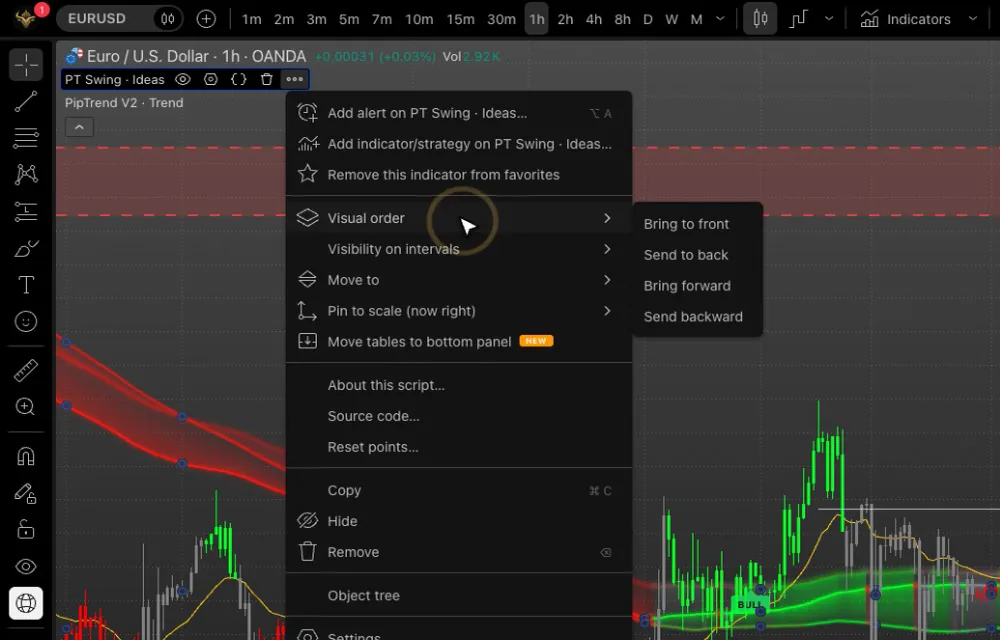Expand Visibility on intervals submenu
This screenshot has width=1000, height=640.
click(459, 249)
